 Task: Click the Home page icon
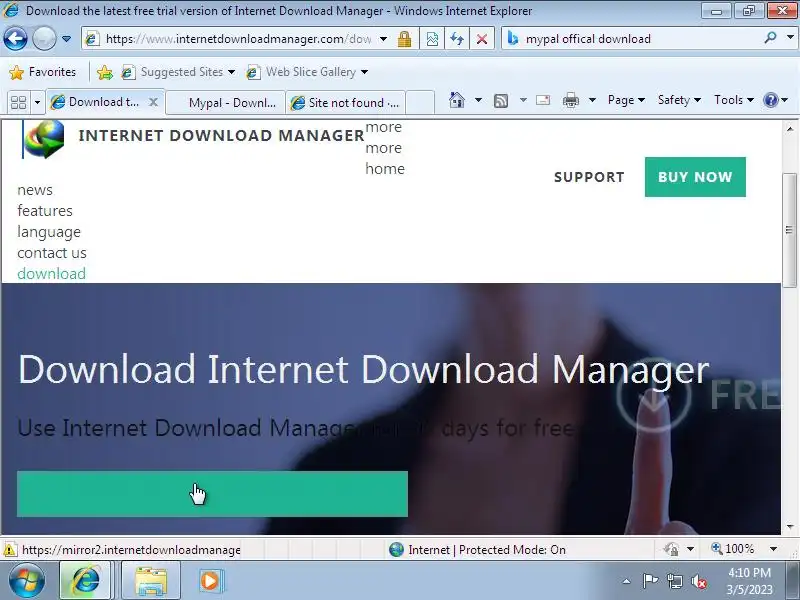(x=457, y=100)
